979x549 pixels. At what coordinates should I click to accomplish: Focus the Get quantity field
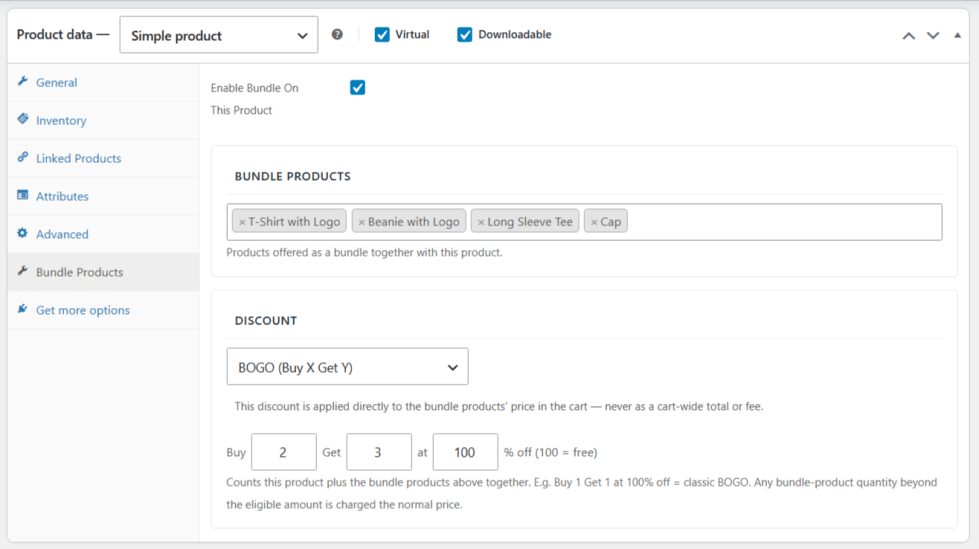point(379,452)
